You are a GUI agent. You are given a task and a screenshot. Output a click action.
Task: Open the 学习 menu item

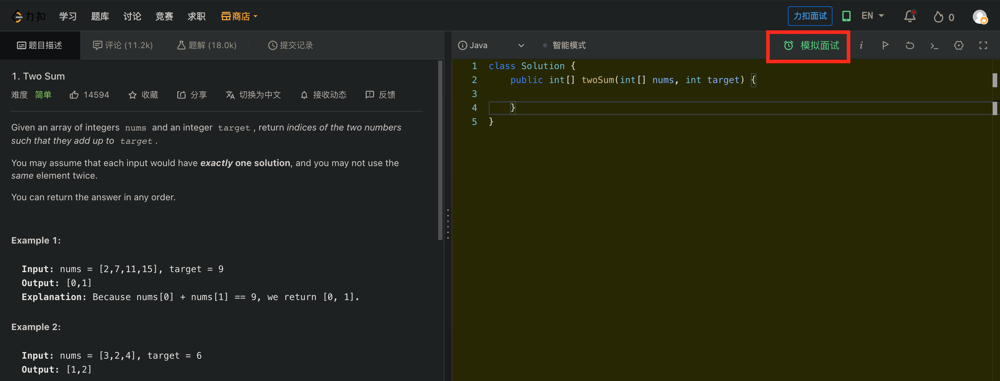coord(68,16)
